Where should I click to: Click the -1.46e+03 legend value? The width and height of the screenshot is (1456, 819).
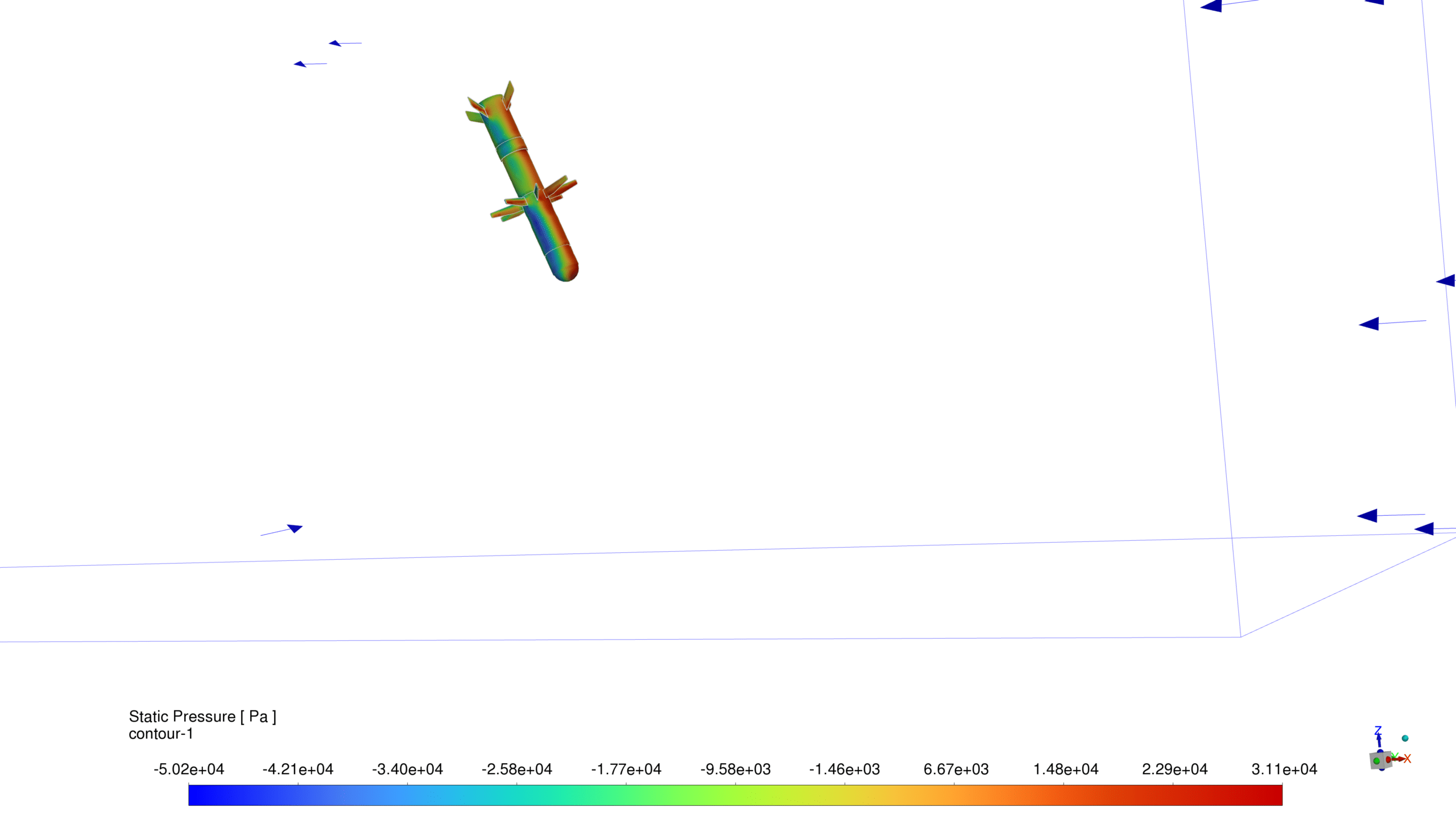(844, 769)
